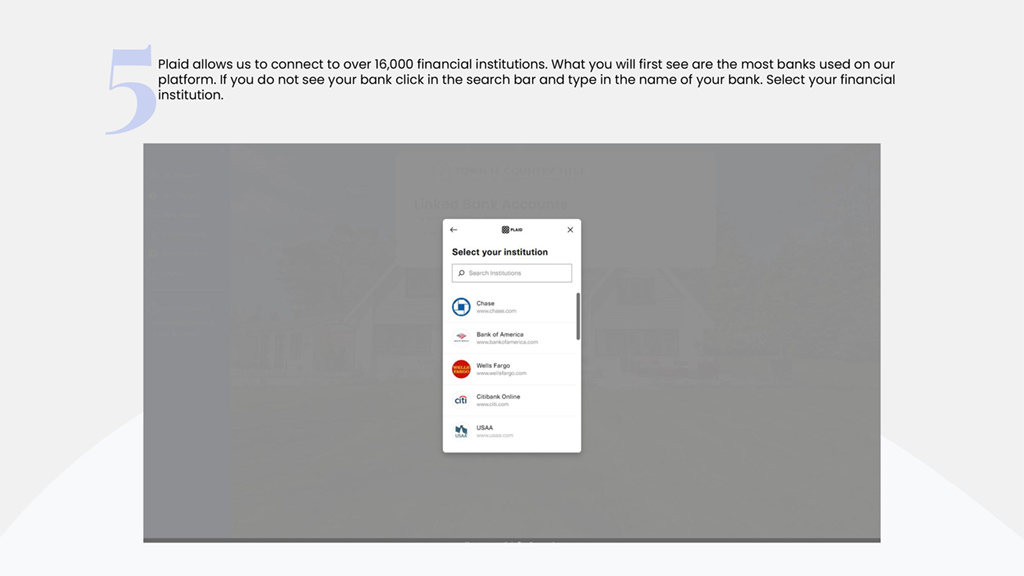Click the institution list scrollbar
The width and height of the screenshot is (1024, 576).
pyautogui.click(x=578, y=317)
